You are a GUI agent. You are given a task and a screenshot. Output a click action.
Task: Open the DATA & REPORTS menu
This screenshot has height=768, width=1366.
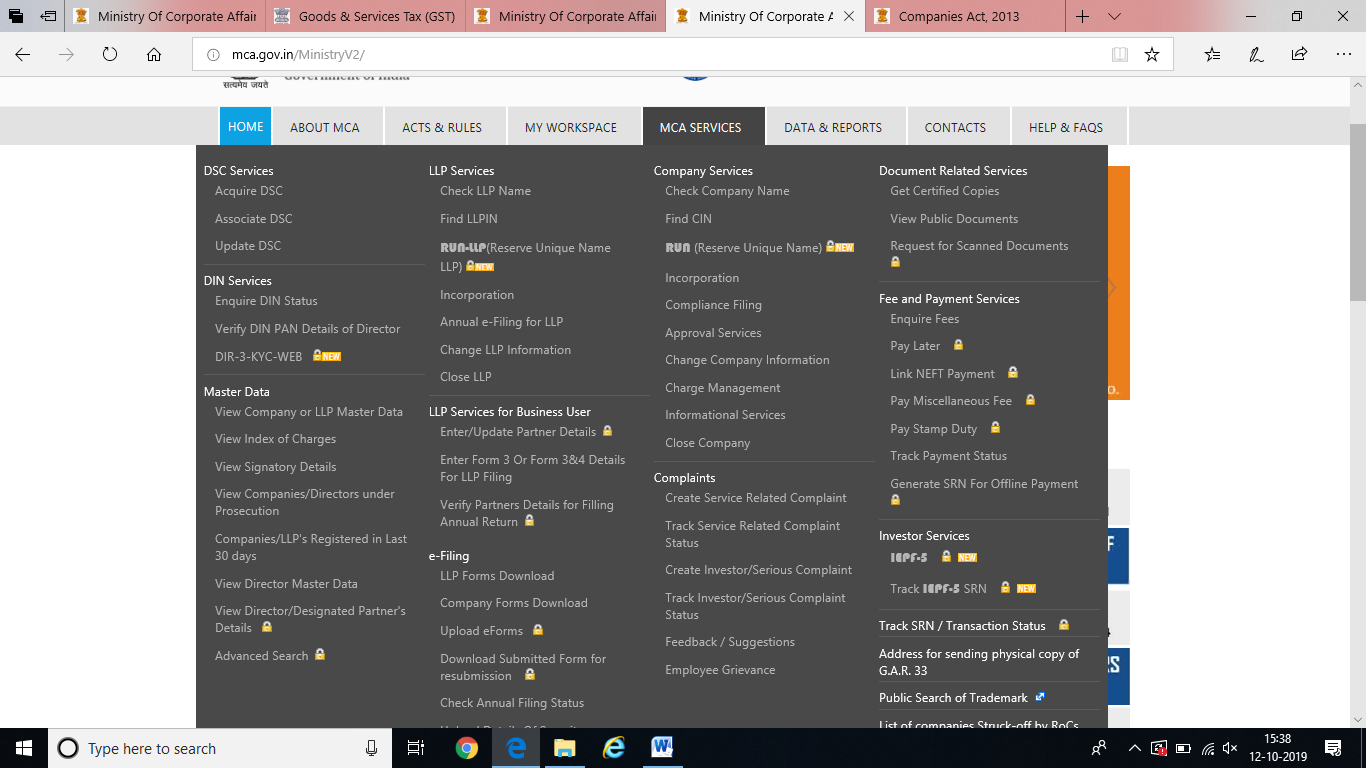832,127
